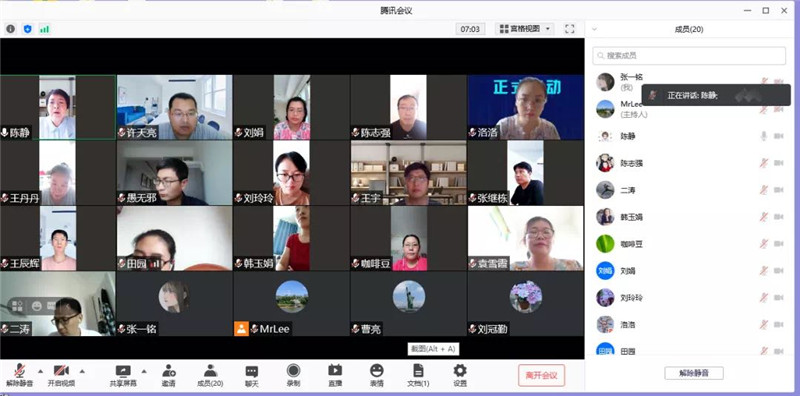This screenshot has width=800, height=396.
Task: Collapse the members panel chevron
Action: pos(594,30)
